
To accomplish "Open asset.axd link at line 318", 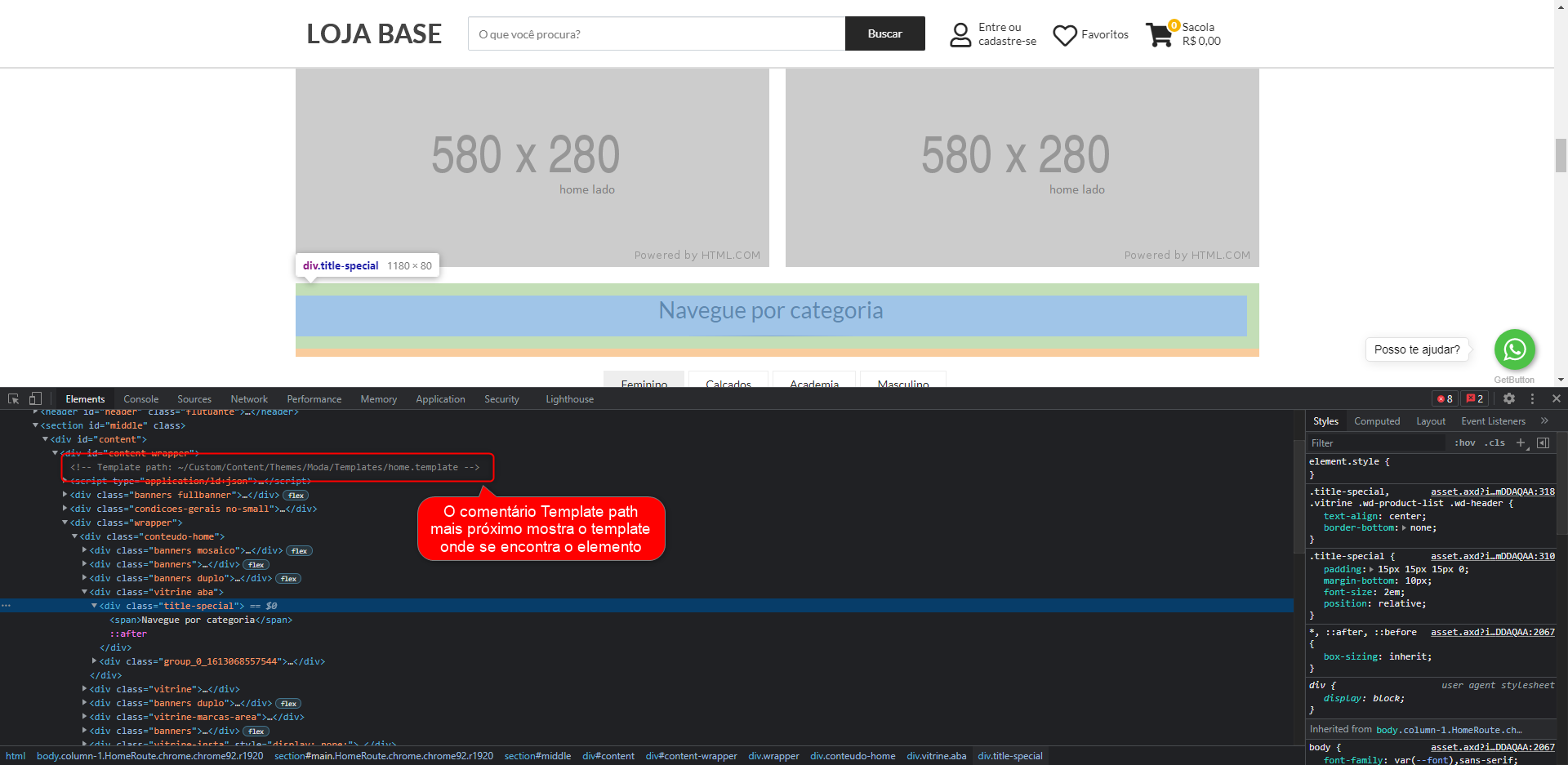I will coord(1493,491).
